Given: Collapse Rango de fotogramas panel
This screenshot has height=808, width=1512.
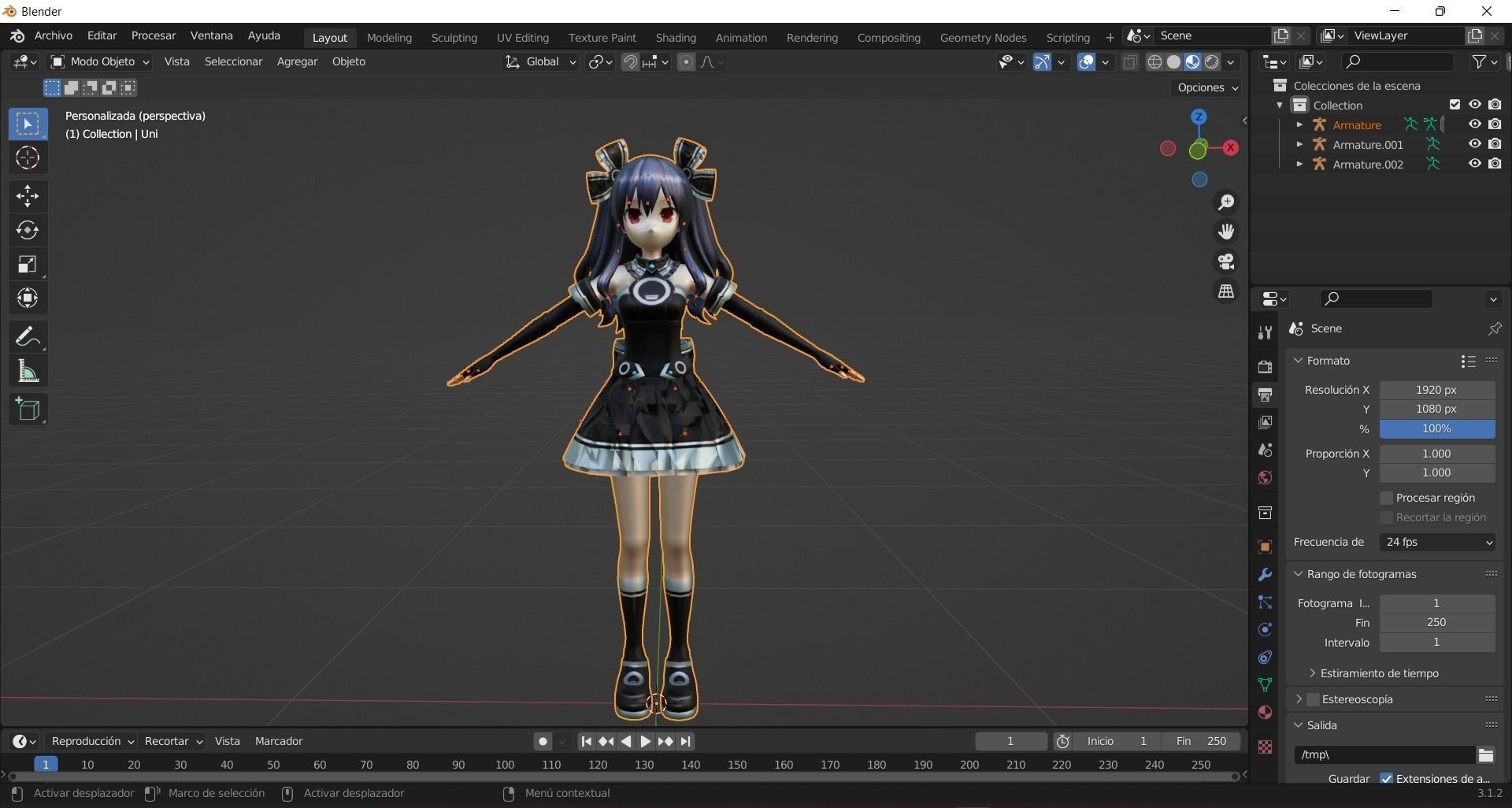Looking at the screenshot, I should tap(1298, 574).
